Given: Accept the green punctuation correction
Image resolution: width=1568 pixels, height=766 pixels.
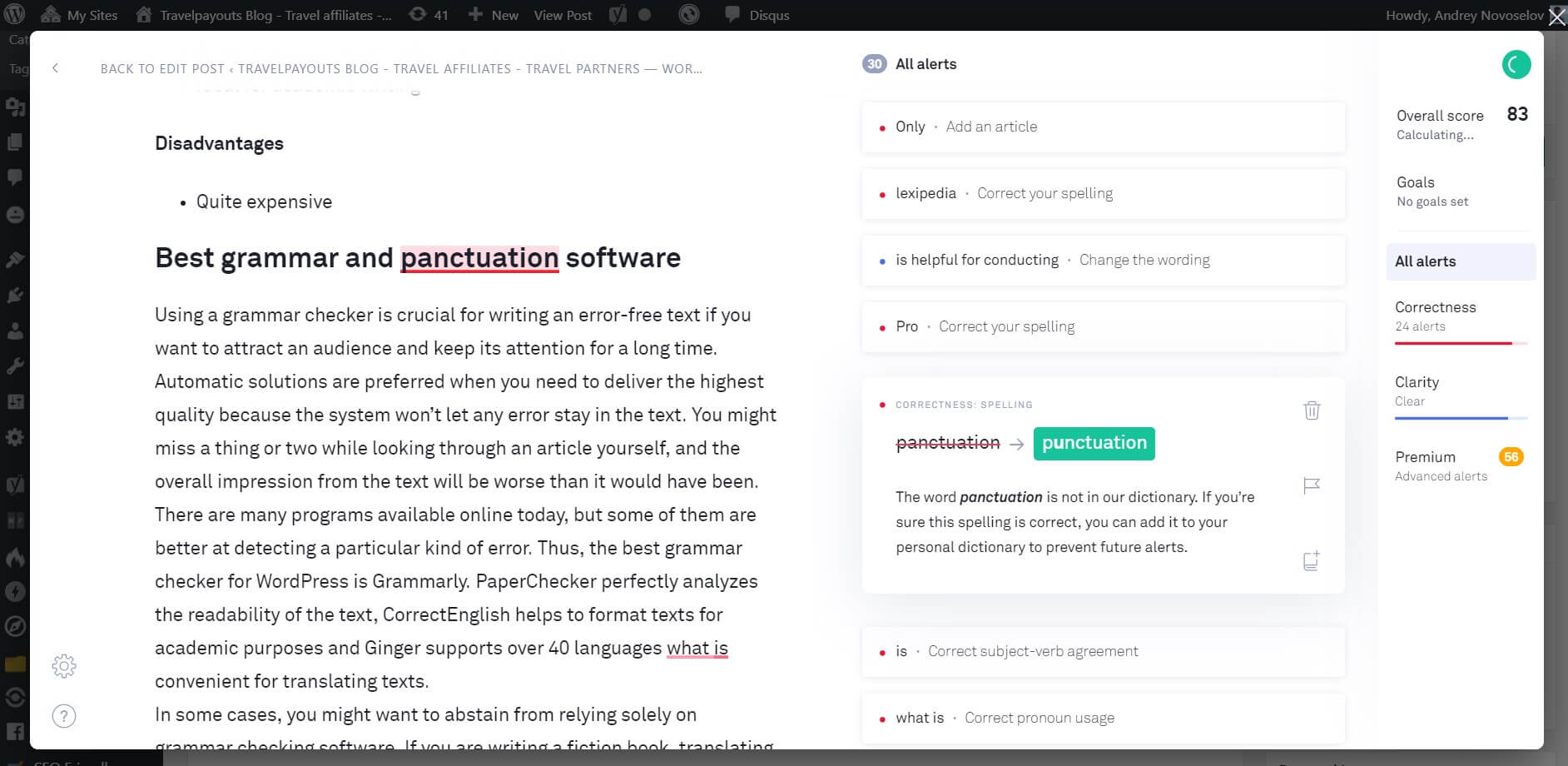Looking at the screenshot, I should click(1094, 443).
